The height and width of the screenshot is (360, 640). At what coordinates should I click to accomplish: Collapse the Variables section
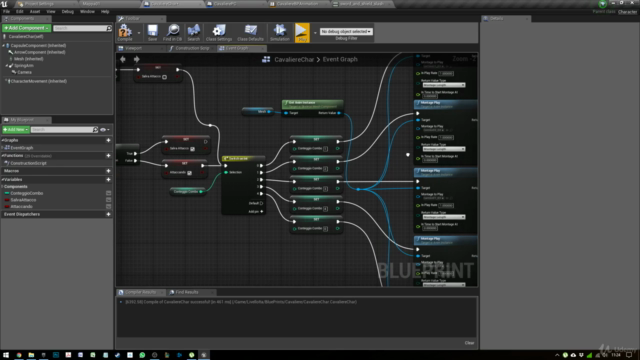2,180
